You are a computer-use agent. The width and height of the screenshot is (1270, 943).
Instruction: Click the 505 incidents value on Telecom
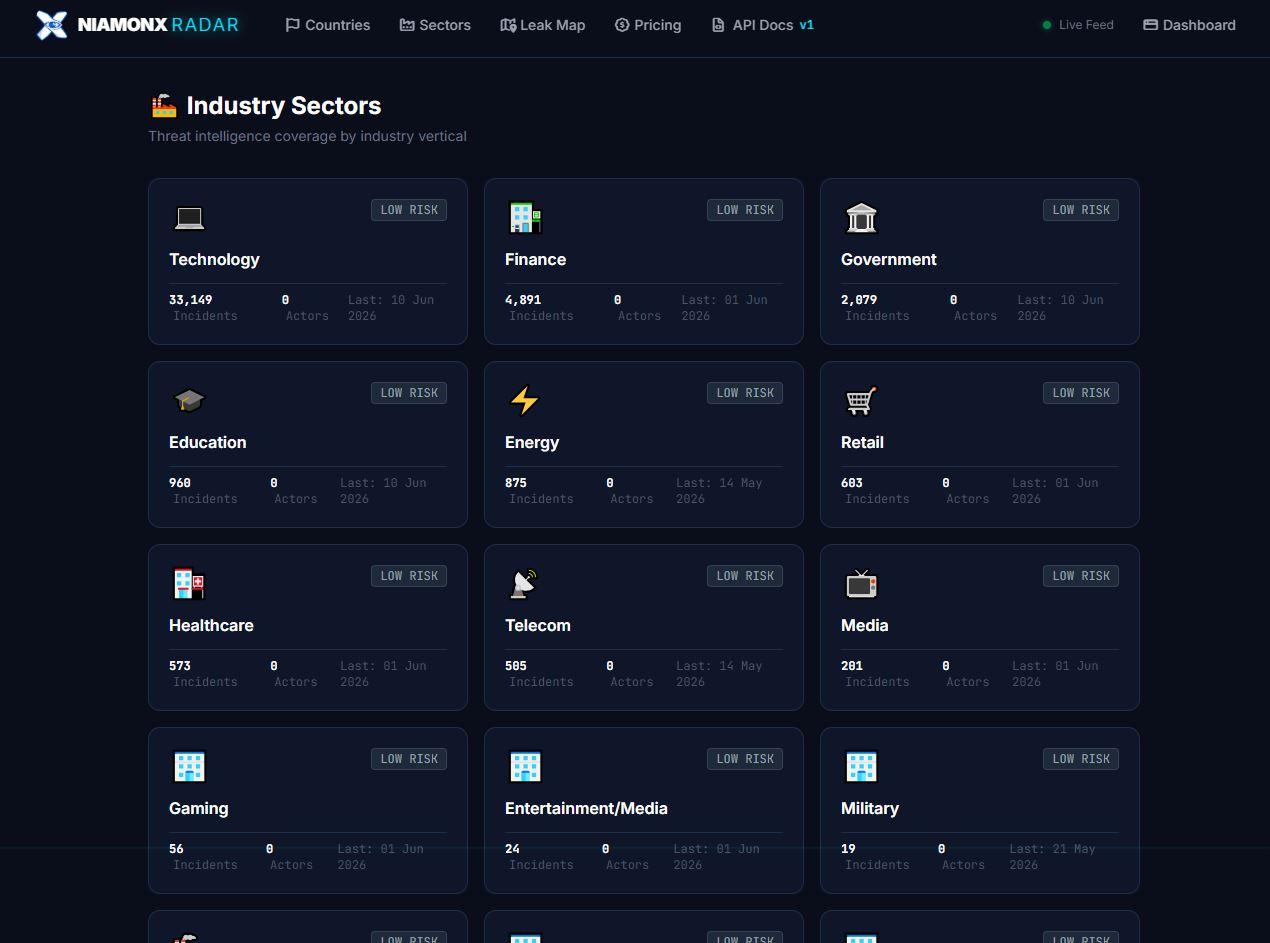(516, 666)
